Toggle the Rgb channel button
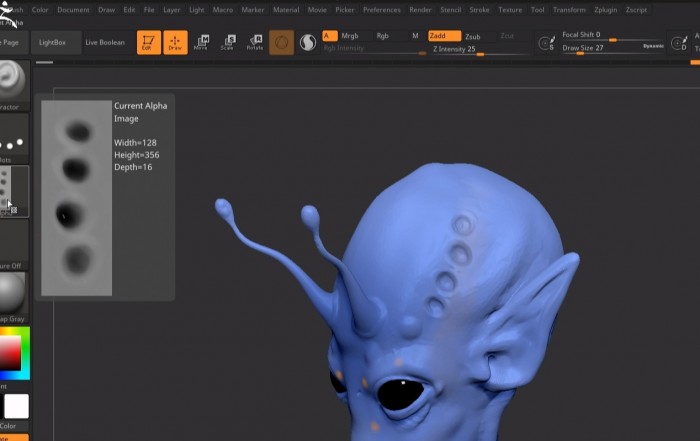Screen dimensions: 700x441 (x=383, y=36)
